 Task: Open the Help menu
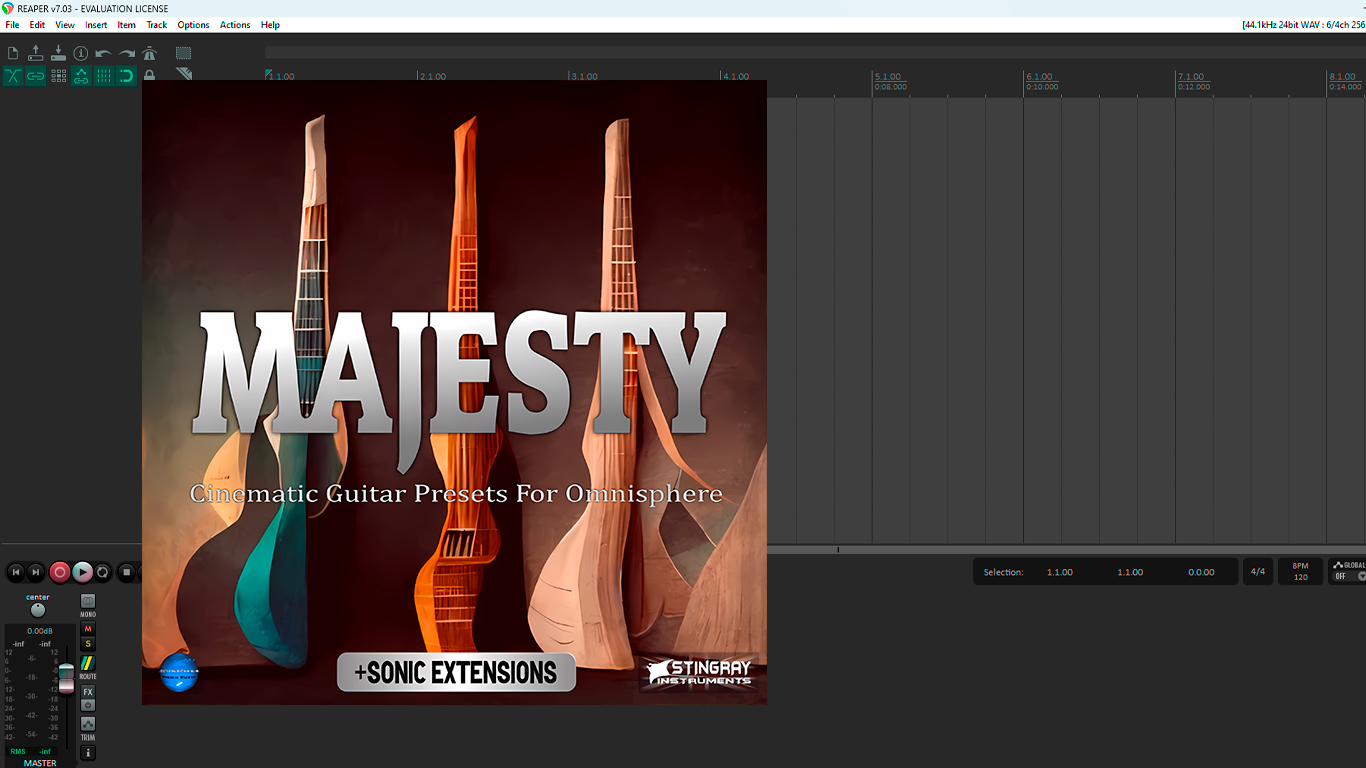pyautogui.click(x=270, y=25)
